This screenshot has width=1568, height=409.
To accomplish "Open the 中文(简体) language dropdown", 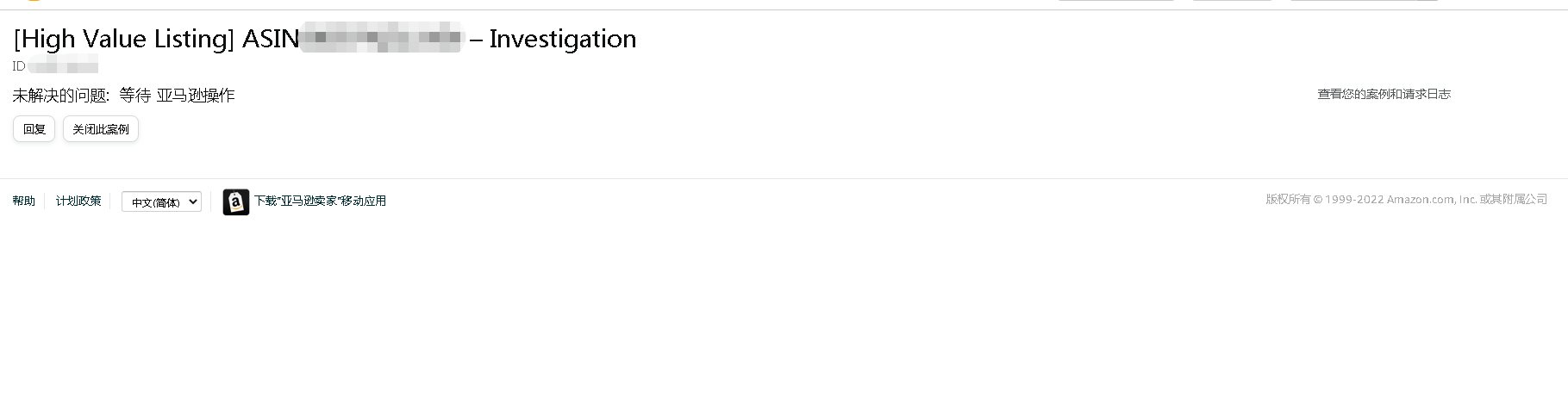I will (161, 201).
